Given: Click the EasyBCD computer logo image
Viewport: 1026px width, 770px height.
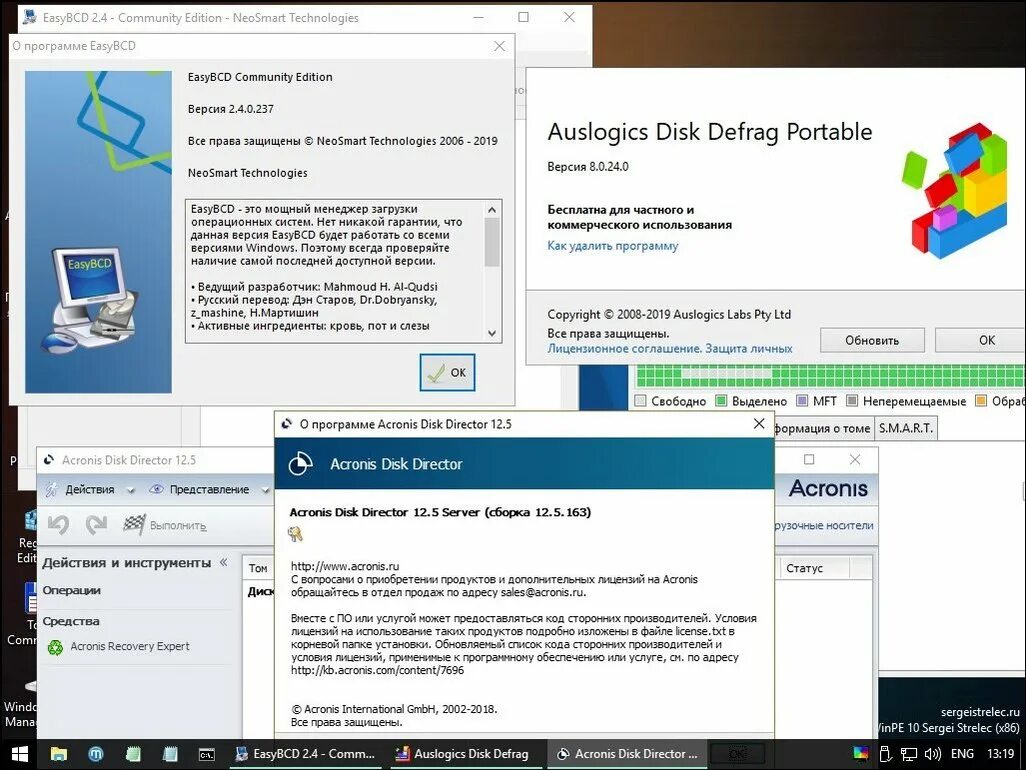Looking at the screenshot, I should [x=91, y=300].
